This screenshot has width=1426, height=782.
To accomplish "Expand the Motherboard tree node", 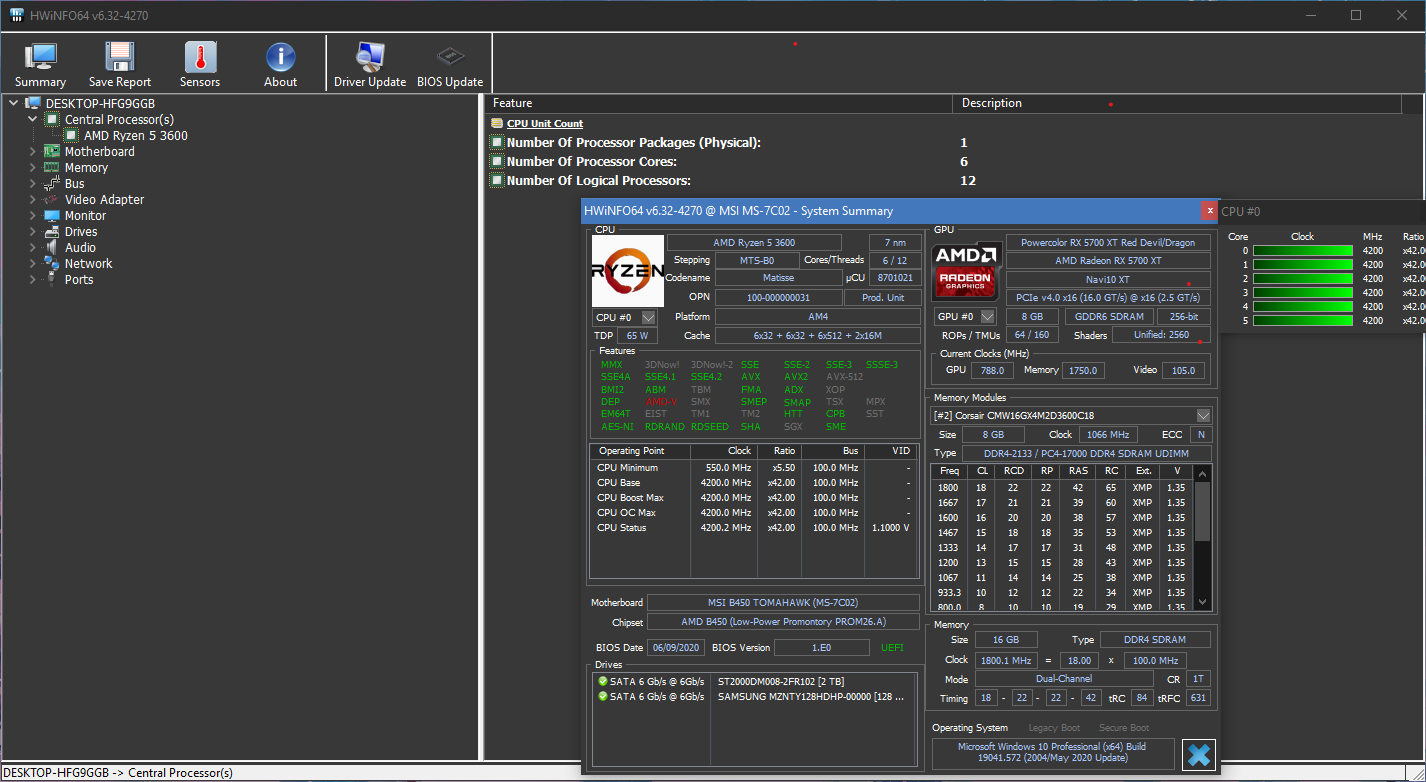I will point(32,151).
